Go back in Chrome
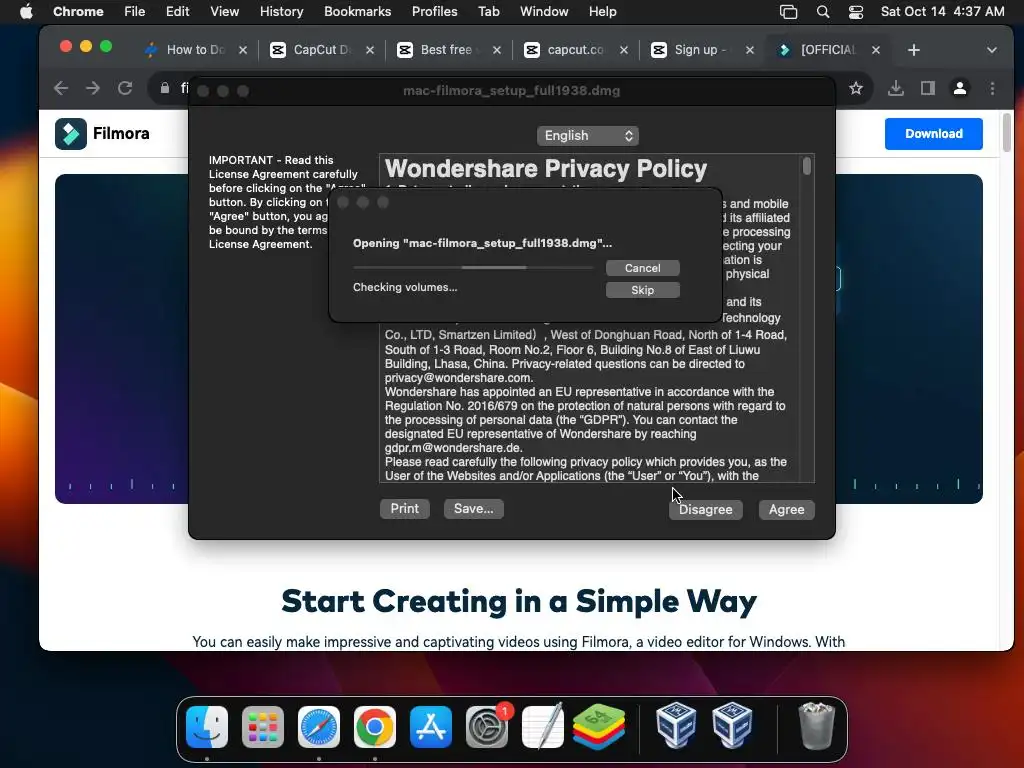The height and width of the screenshot is (768, 1024). coord(61,88)
